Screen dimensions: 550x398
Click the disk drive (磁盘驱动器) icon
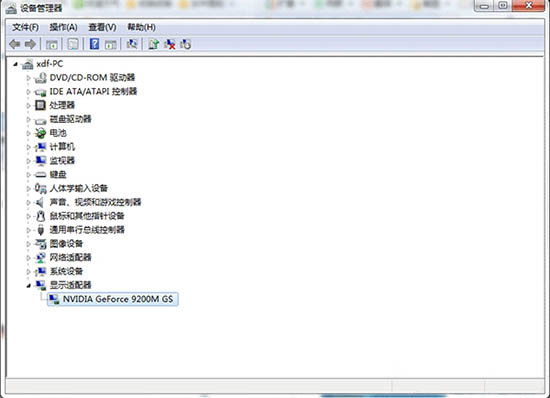coord(40,120)
